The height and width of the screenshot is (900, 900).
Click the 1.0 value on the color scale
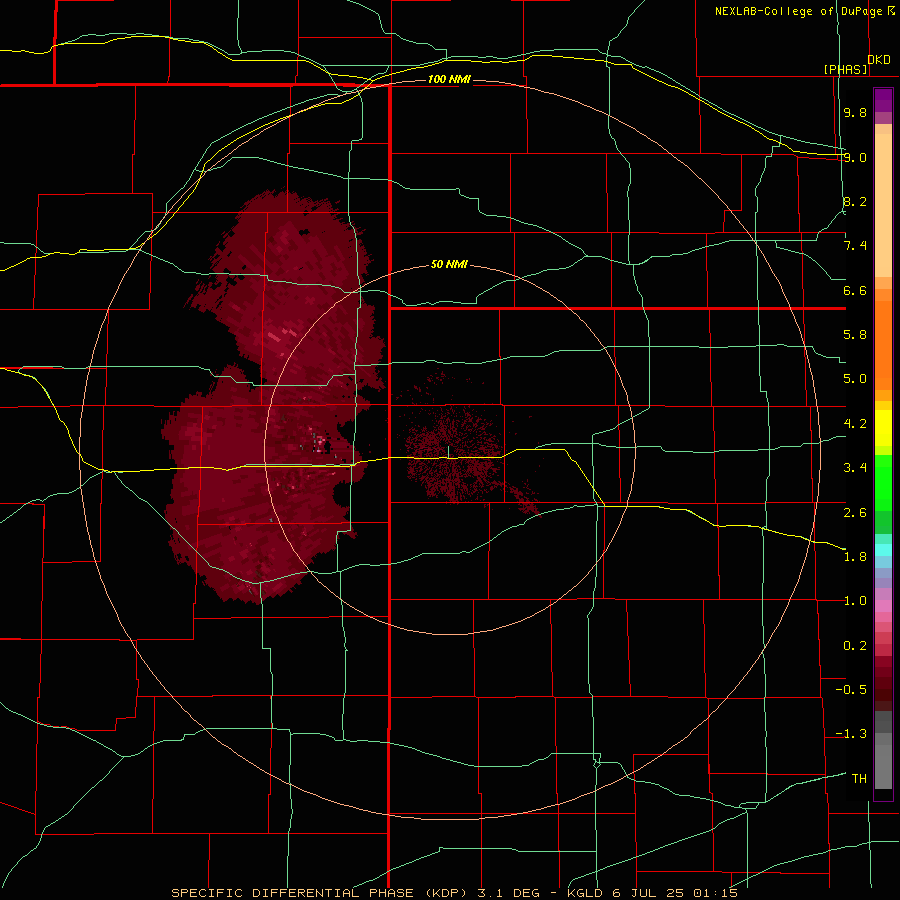[855, 601]
